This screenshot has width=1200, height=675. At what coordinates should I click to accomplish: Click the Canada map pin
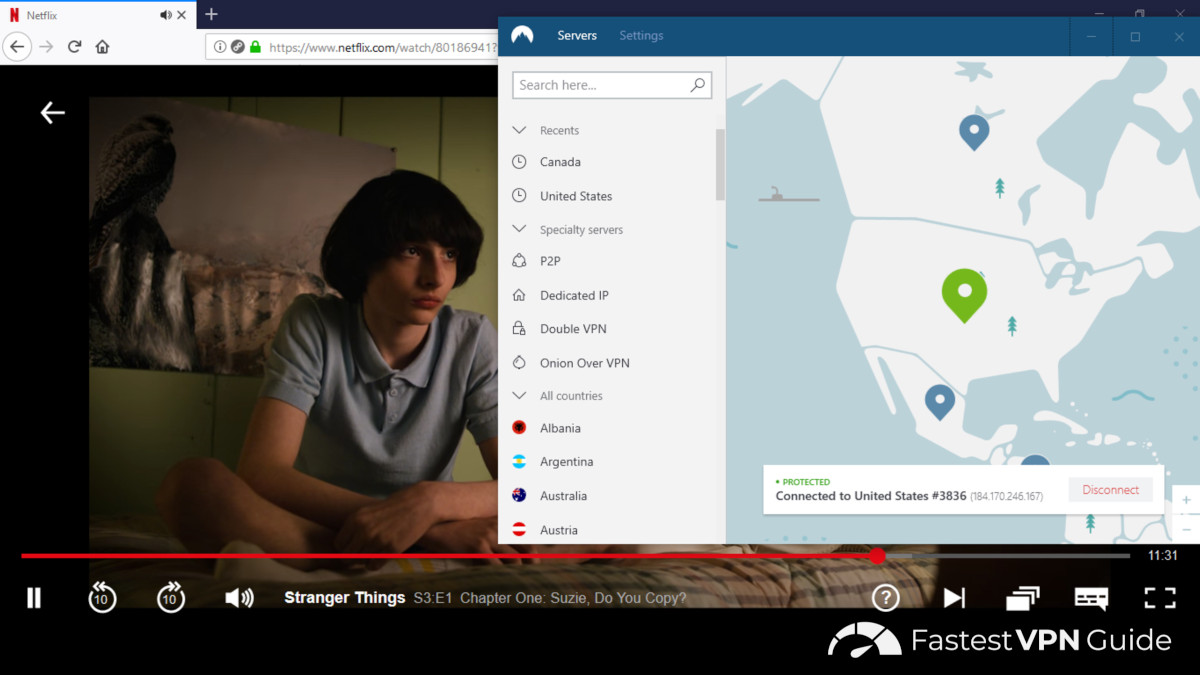[x=974, y=132]
